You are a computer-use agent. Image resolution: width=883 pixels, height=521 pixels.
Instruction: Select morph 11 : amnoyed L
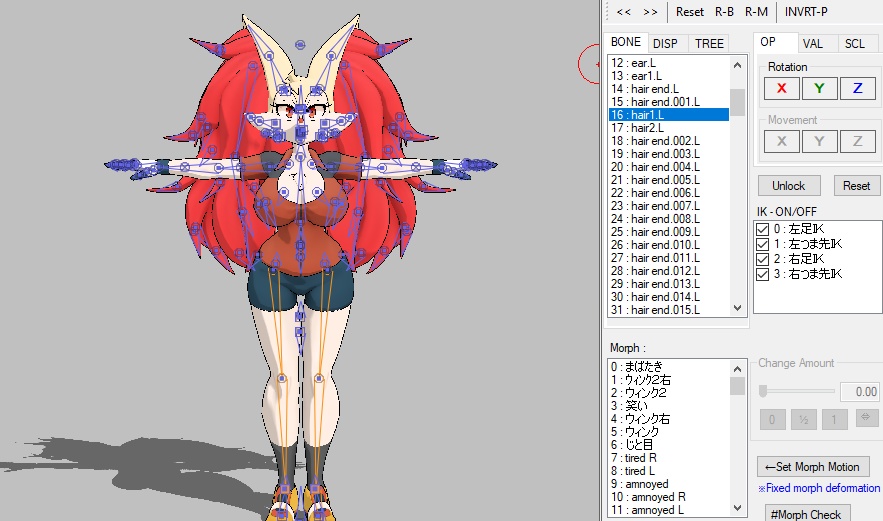coord(669,510)
